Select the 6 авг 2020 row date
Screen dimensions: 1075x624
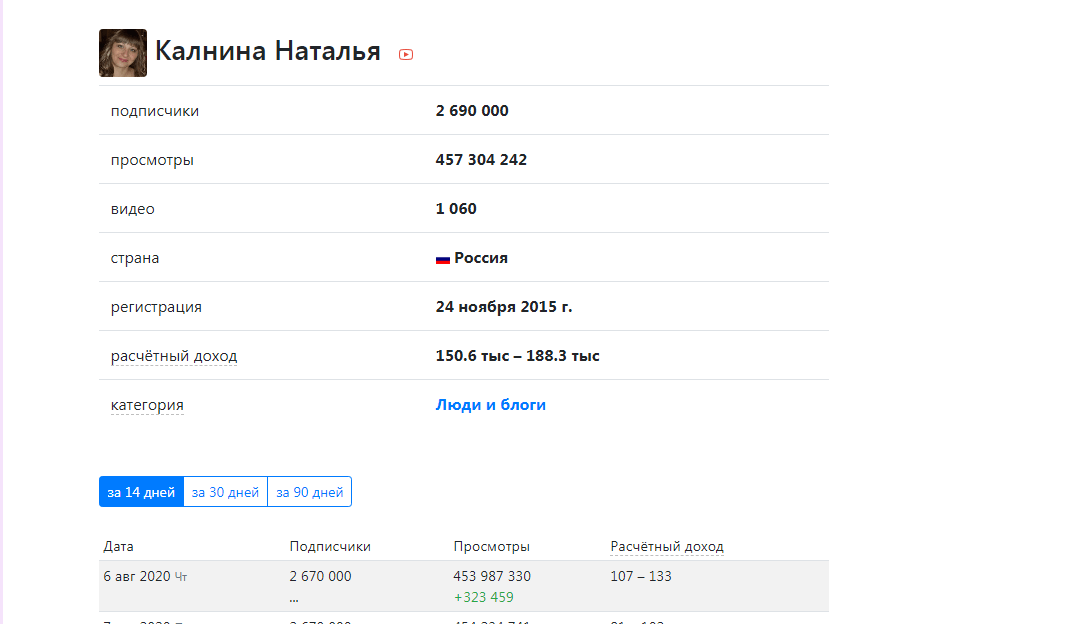tap(137, 576)
